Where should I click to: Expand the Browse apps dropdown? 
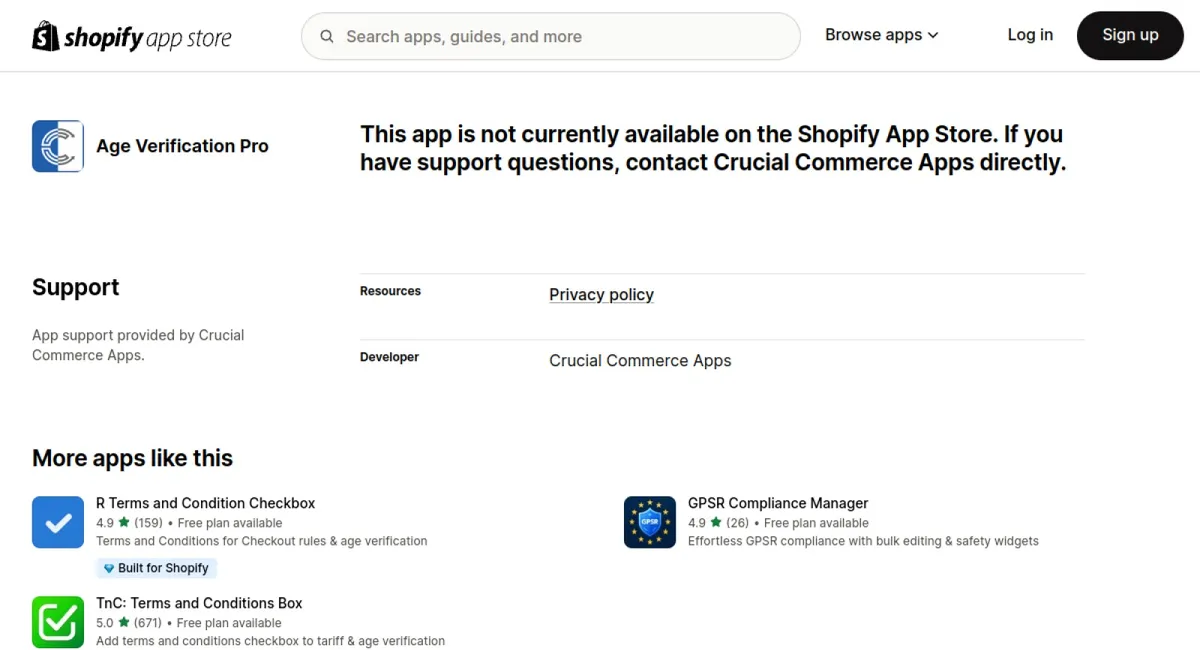[882, 35]
